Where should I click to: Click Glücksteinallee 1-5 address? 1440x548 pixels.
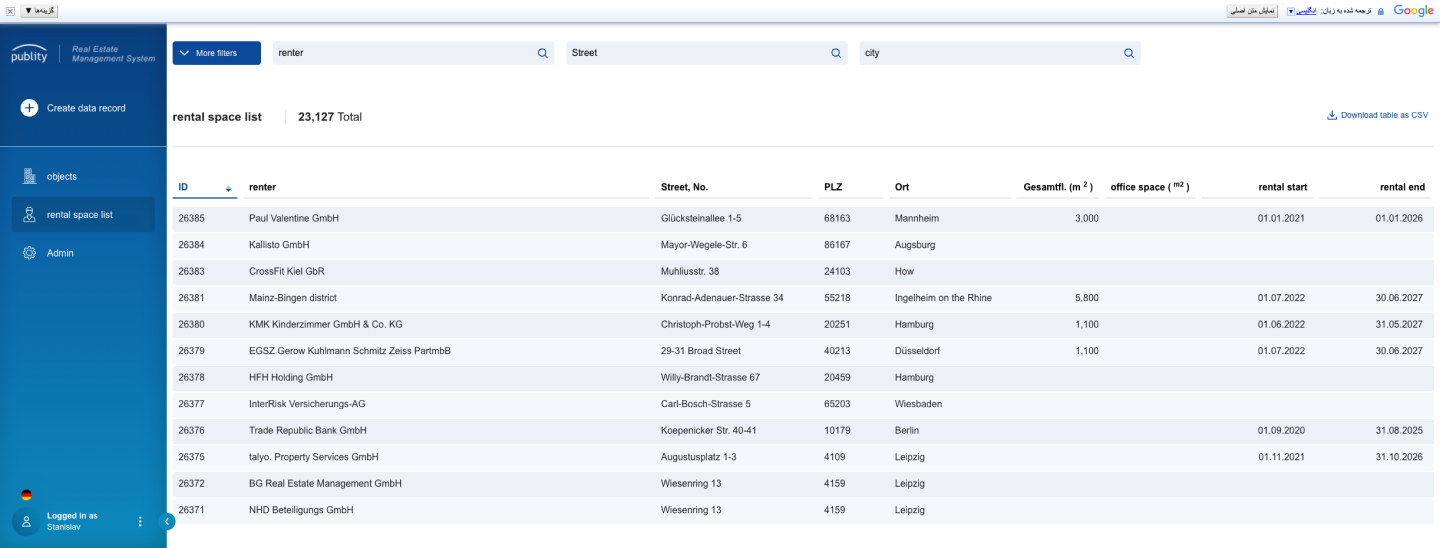pos(701,218)
